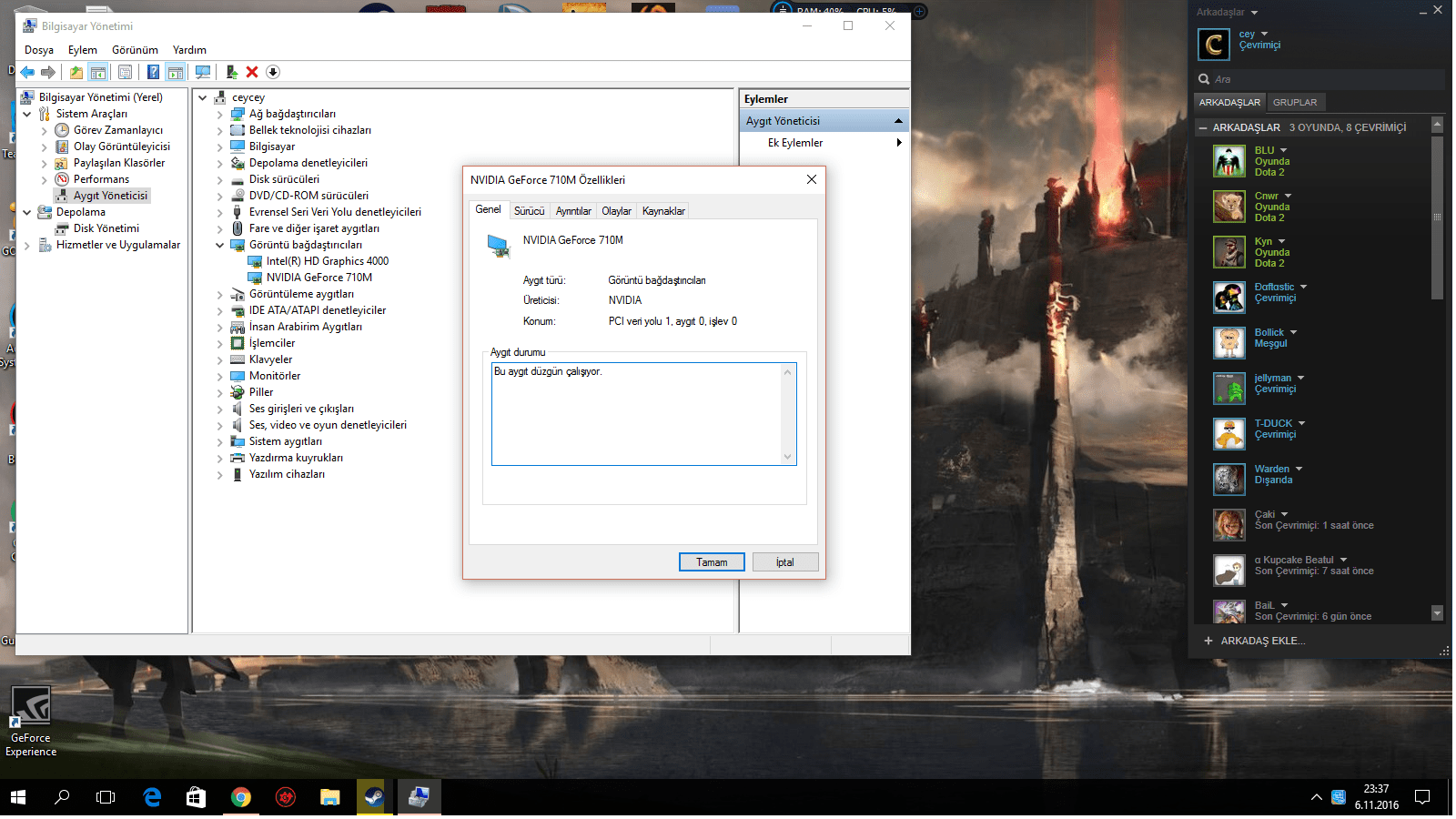This screenshot has height=819, width=1456.
Task: Open the dropdown arrow next to Bollick
Action: [1293, 332]
